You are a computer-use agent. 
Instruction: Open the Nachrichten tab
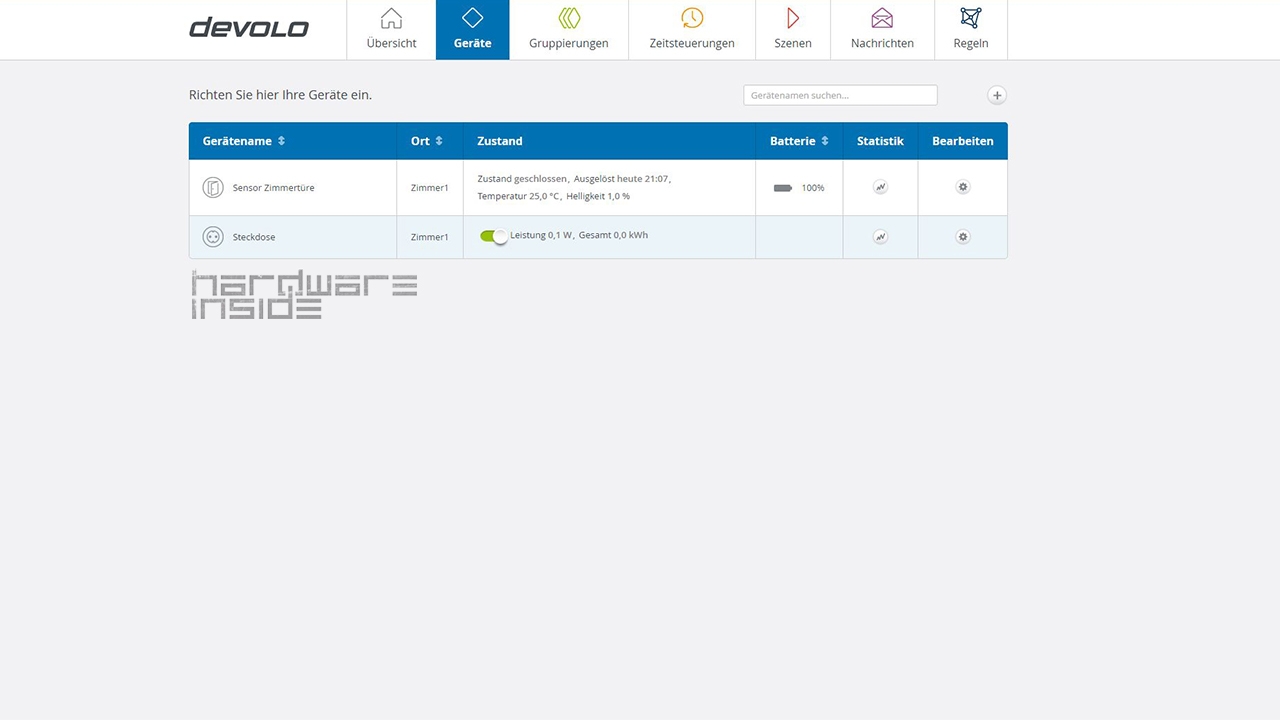[882, 30]
